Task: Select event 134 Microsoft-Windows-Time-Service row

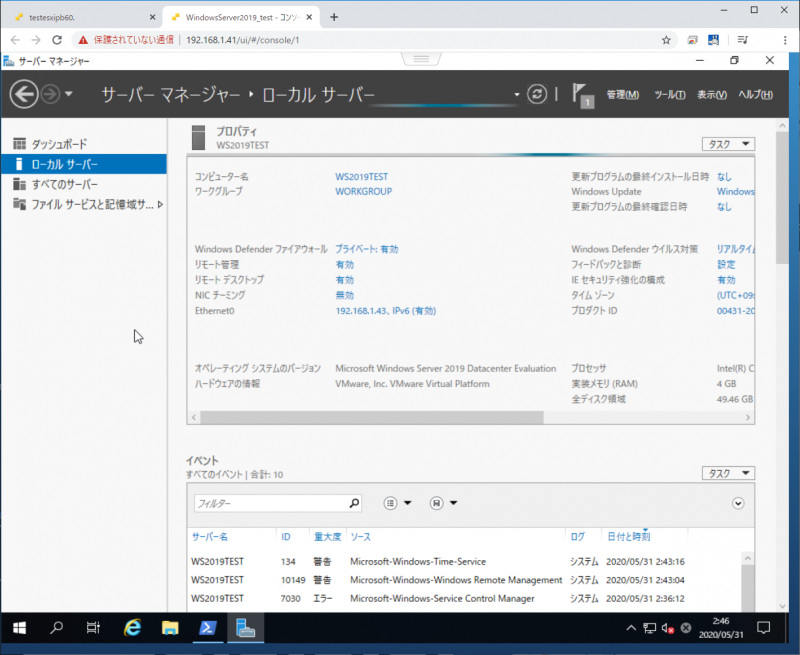Action: coord(464,562)
